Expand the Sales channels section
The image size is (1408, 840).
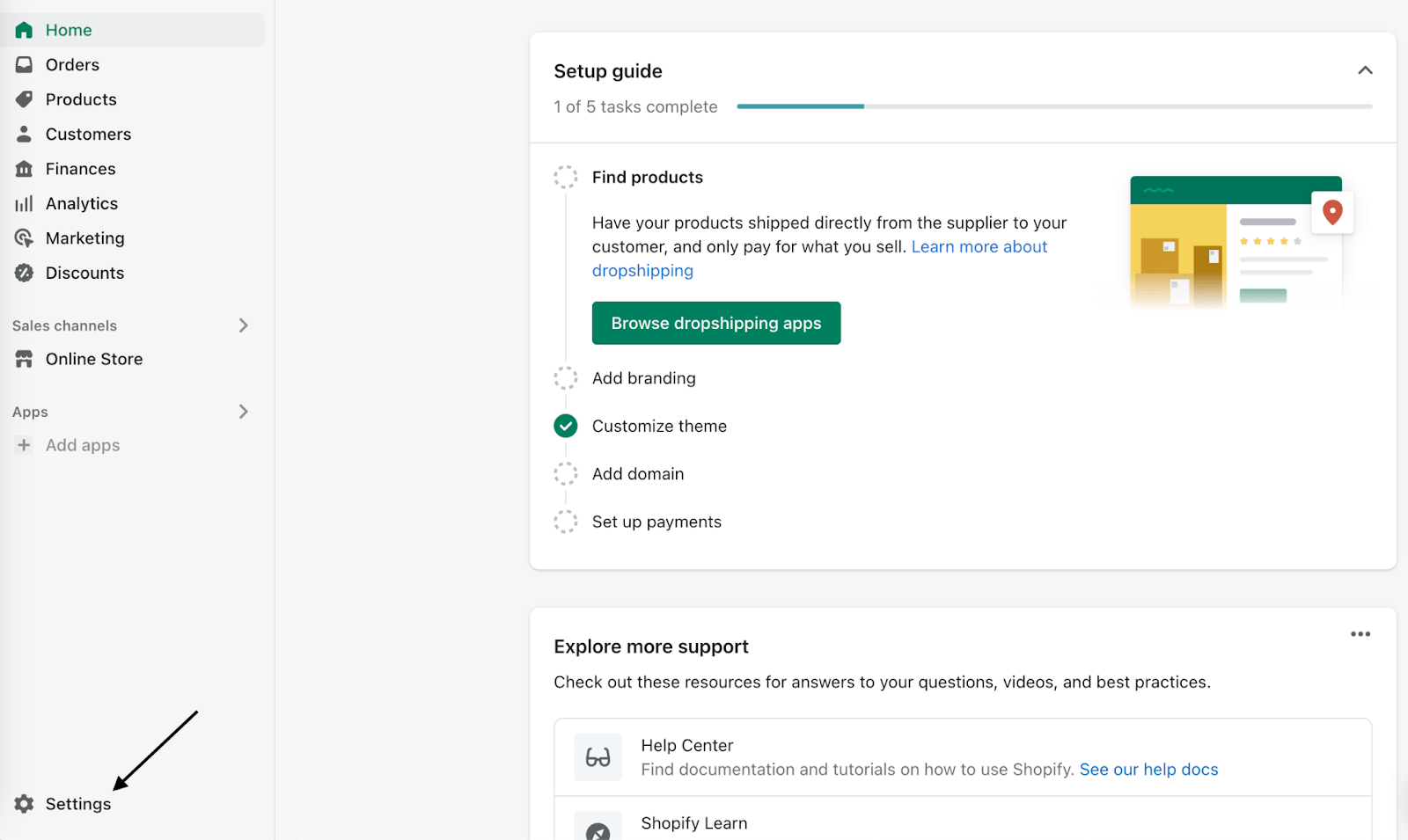click(x=244, y=325)
